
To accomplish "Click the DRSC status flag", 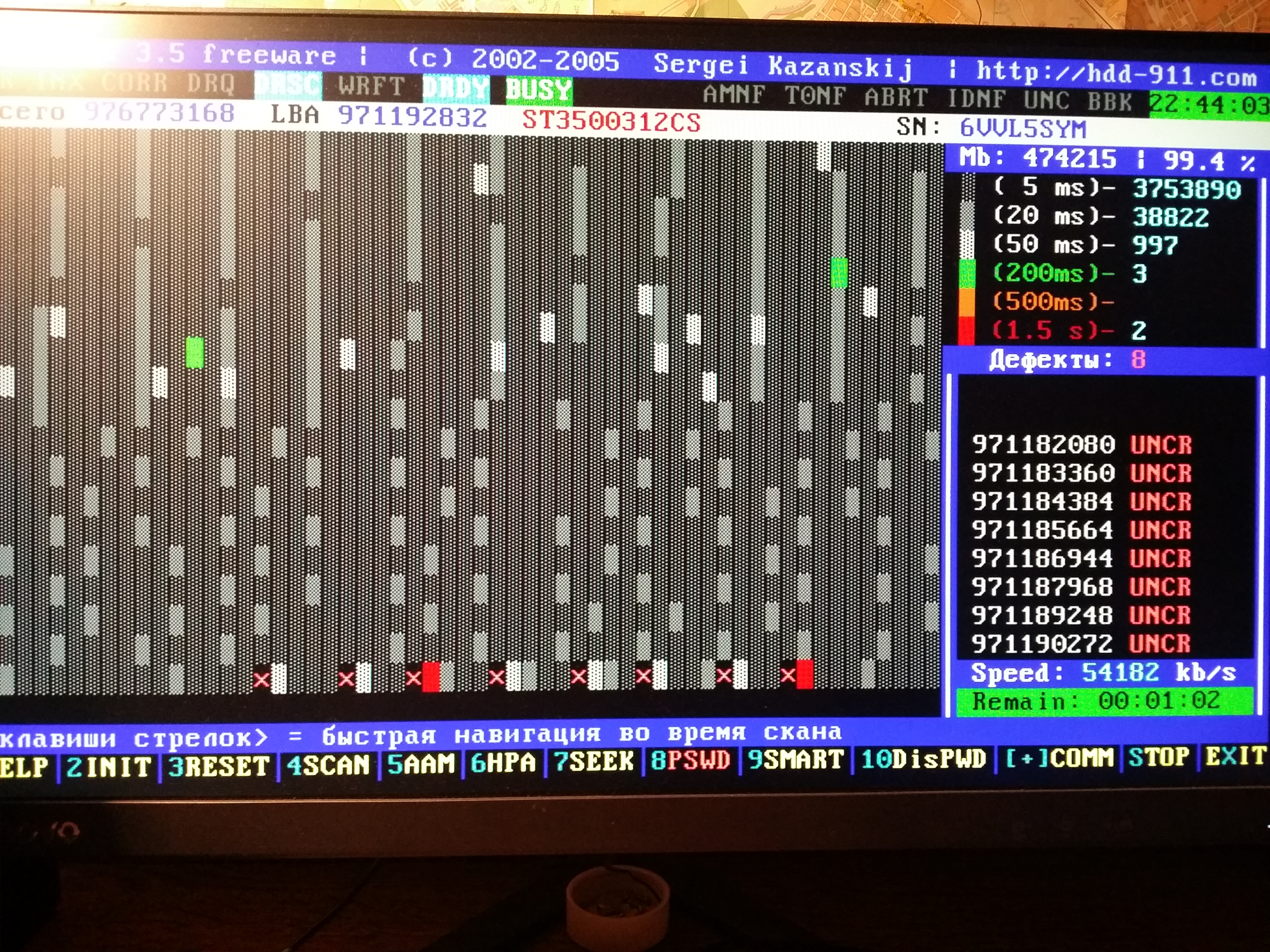I will coord(288,85).
